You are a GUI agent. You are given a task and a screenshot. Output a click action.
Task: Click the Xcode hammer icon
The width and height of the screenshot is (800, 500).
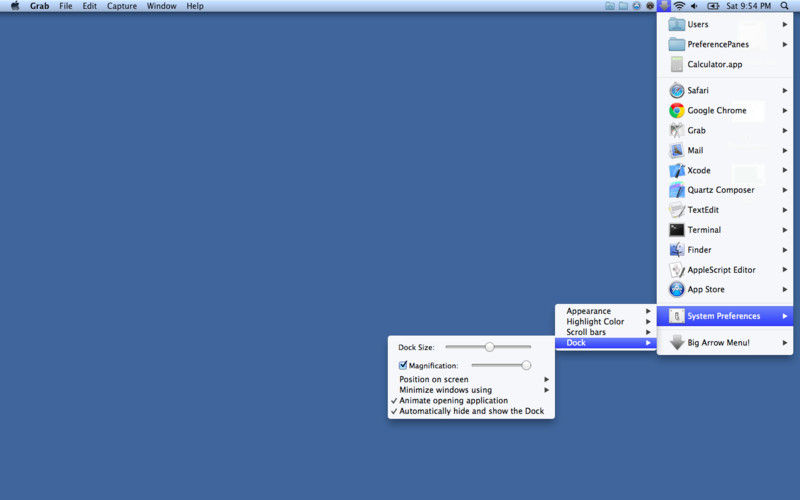pyautogui.click(x=677, y=170)
